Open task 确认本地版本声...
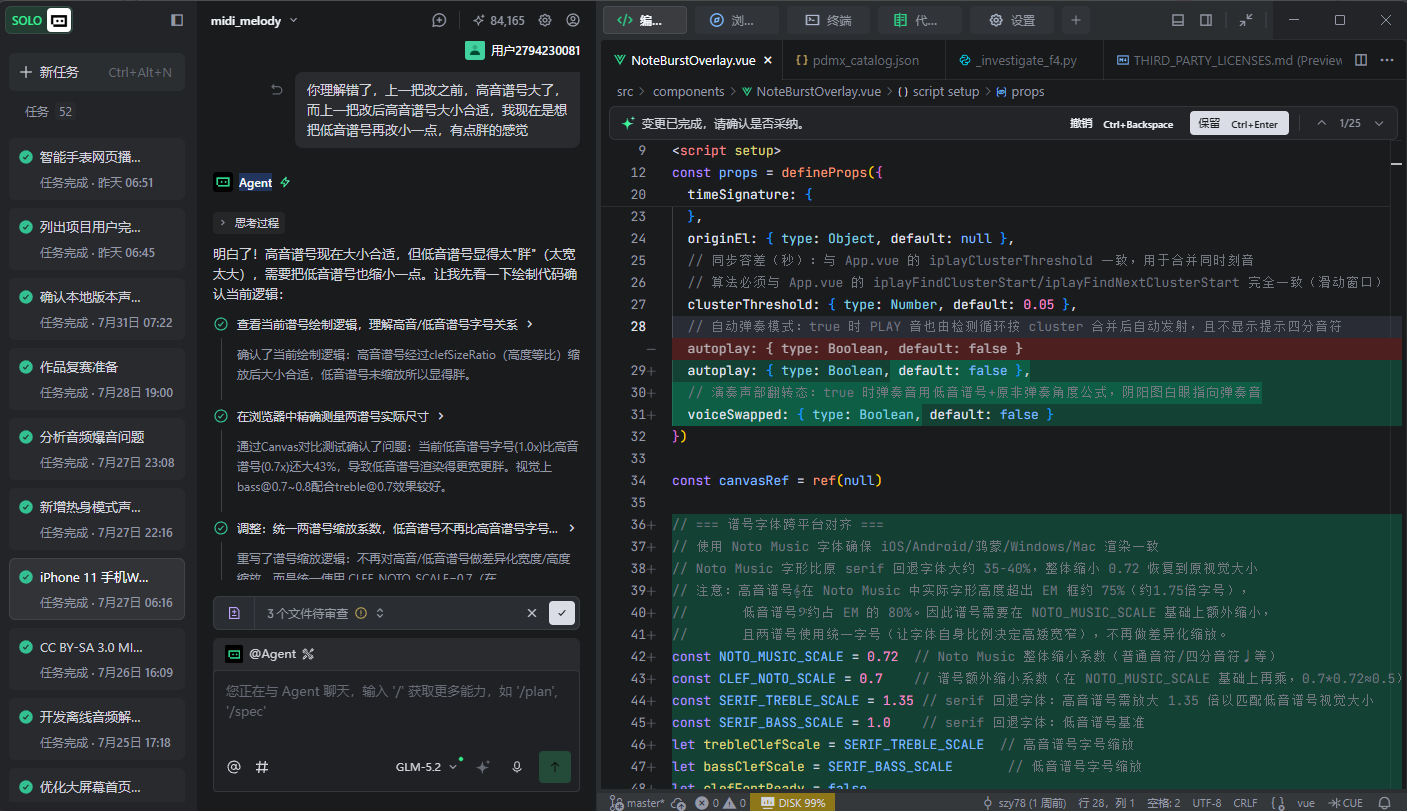This screenshot has width=1407, height=811. tap(96, 309)
